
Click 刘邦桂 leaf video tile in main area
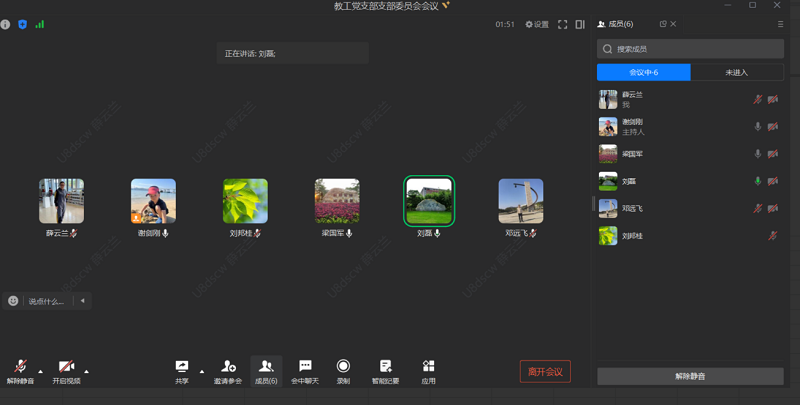(245, 201)
